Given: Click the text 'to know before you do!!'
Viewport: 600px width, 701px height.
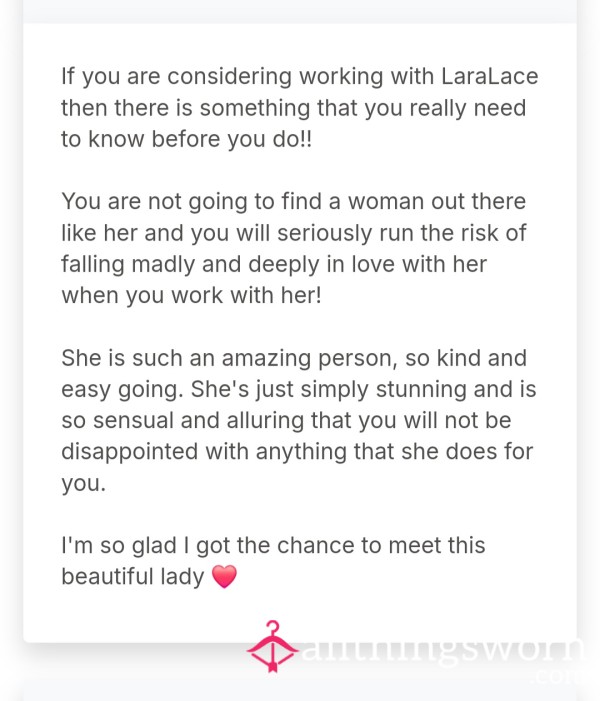Looking at the screenshot, I should [x=186, y=139].
